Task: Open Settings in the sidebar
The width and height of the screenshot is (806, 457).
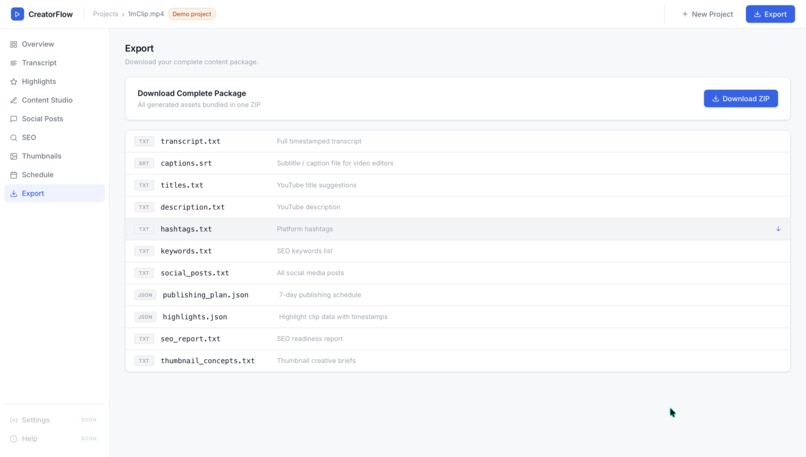Action: click(x=54, y=420)
